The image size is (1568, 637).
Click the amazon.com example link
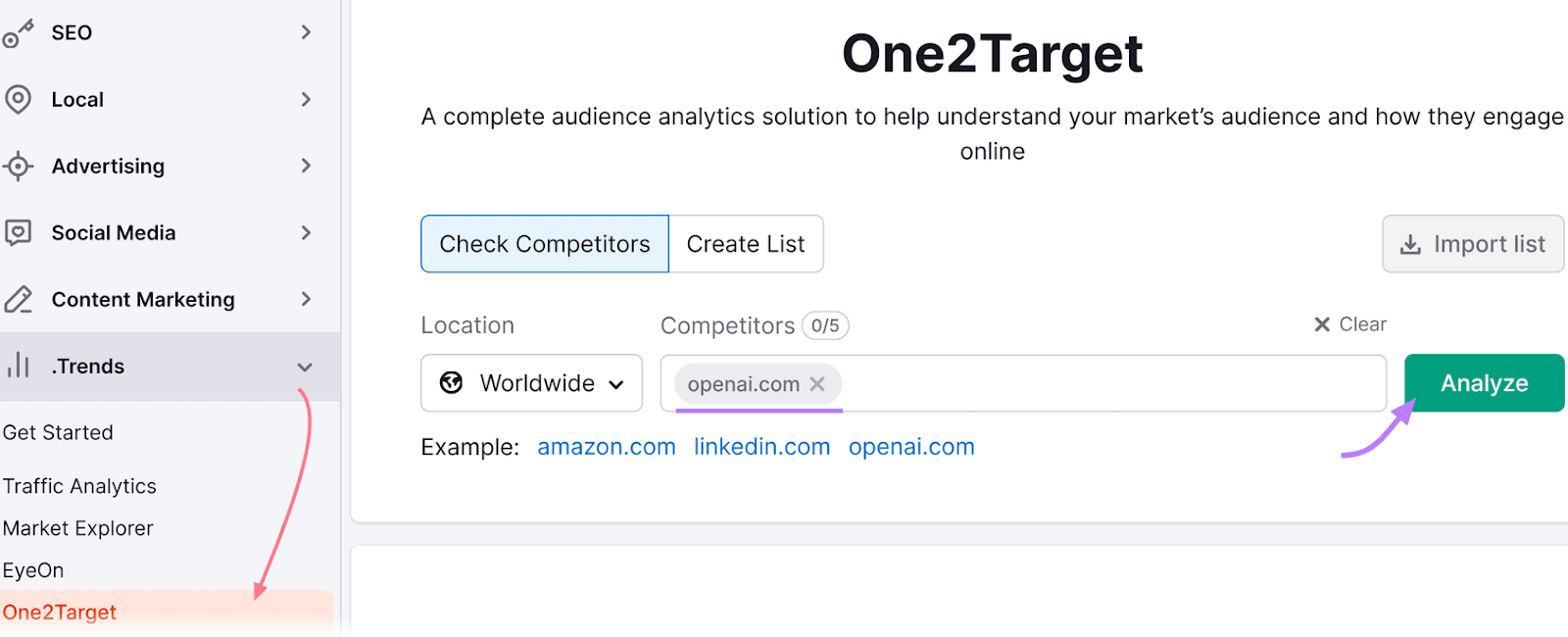pos(607,447)
